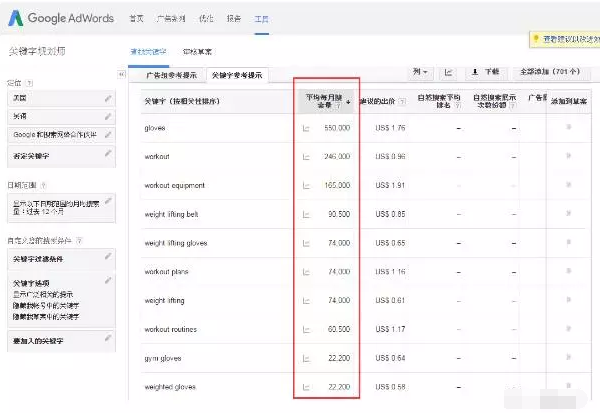The height and width of the screenshot is (413, 603).
Task: Click the trend chart icon for gloves
Action: [x=306, y=128]
